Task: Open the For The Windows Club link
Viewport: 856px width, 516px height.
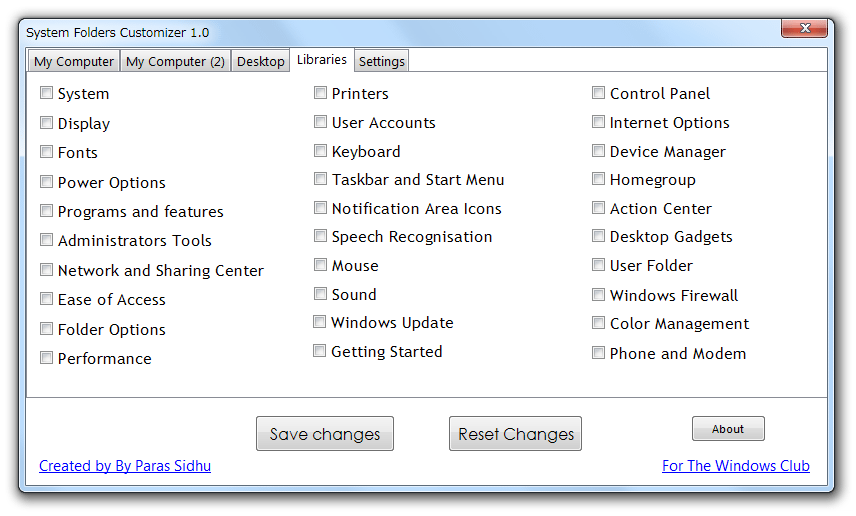Action: point(736,466)
